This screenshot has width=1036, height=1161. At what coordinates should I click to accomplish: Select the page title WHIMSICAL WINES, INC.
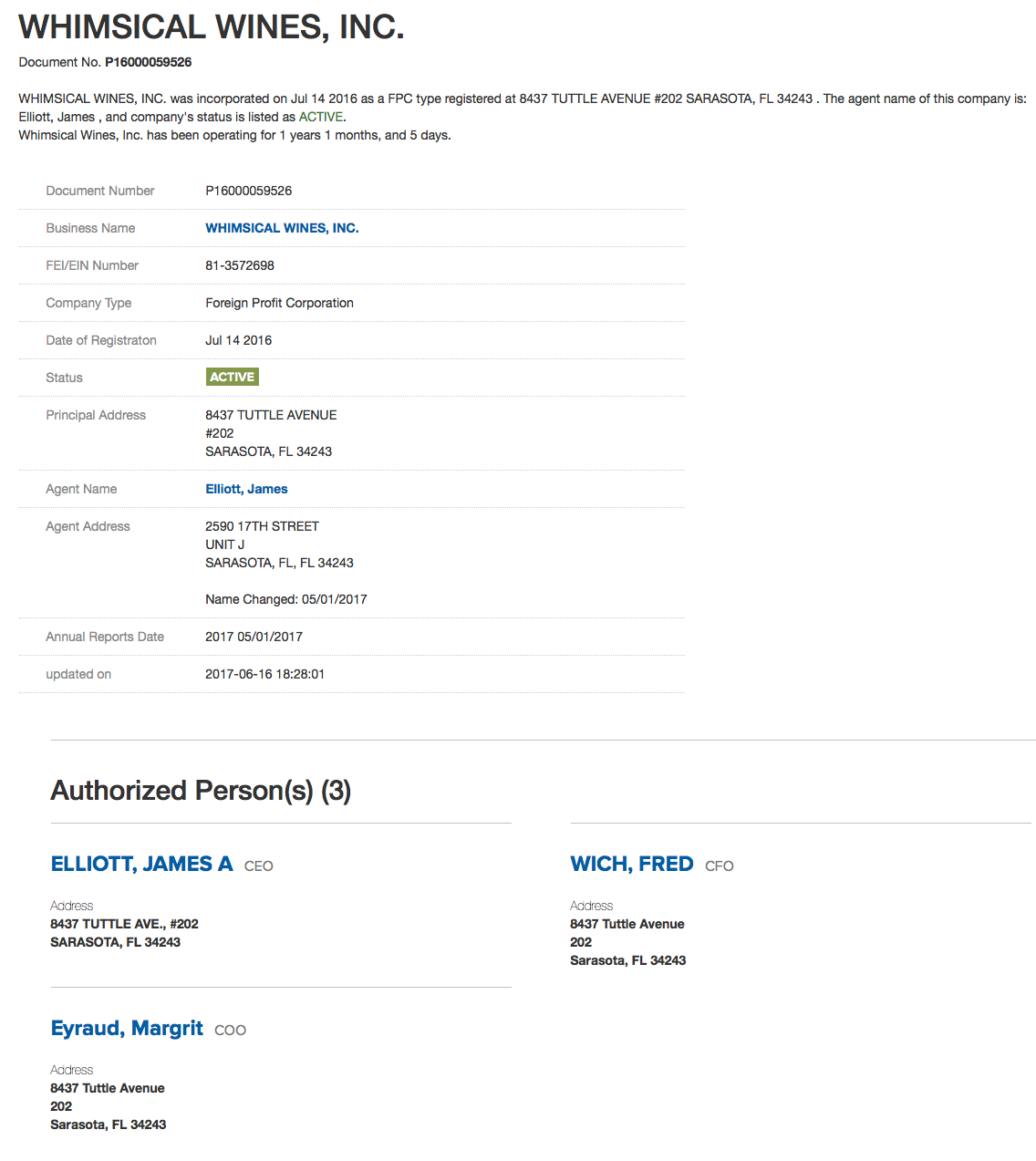[x=212, y=26]
